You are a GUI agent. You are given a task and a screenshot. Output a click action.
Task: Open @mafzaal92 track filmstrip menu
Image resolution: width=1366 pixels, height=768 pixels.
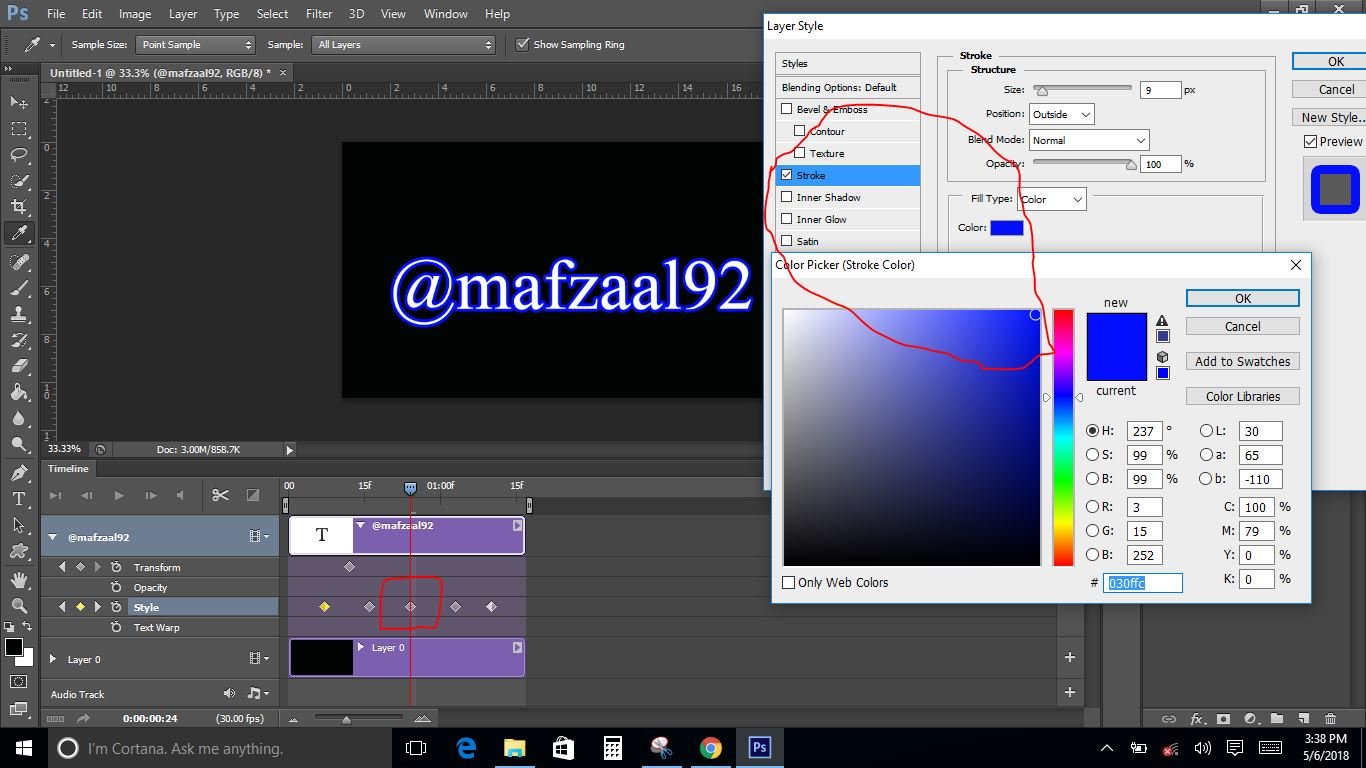coord(259,537)
